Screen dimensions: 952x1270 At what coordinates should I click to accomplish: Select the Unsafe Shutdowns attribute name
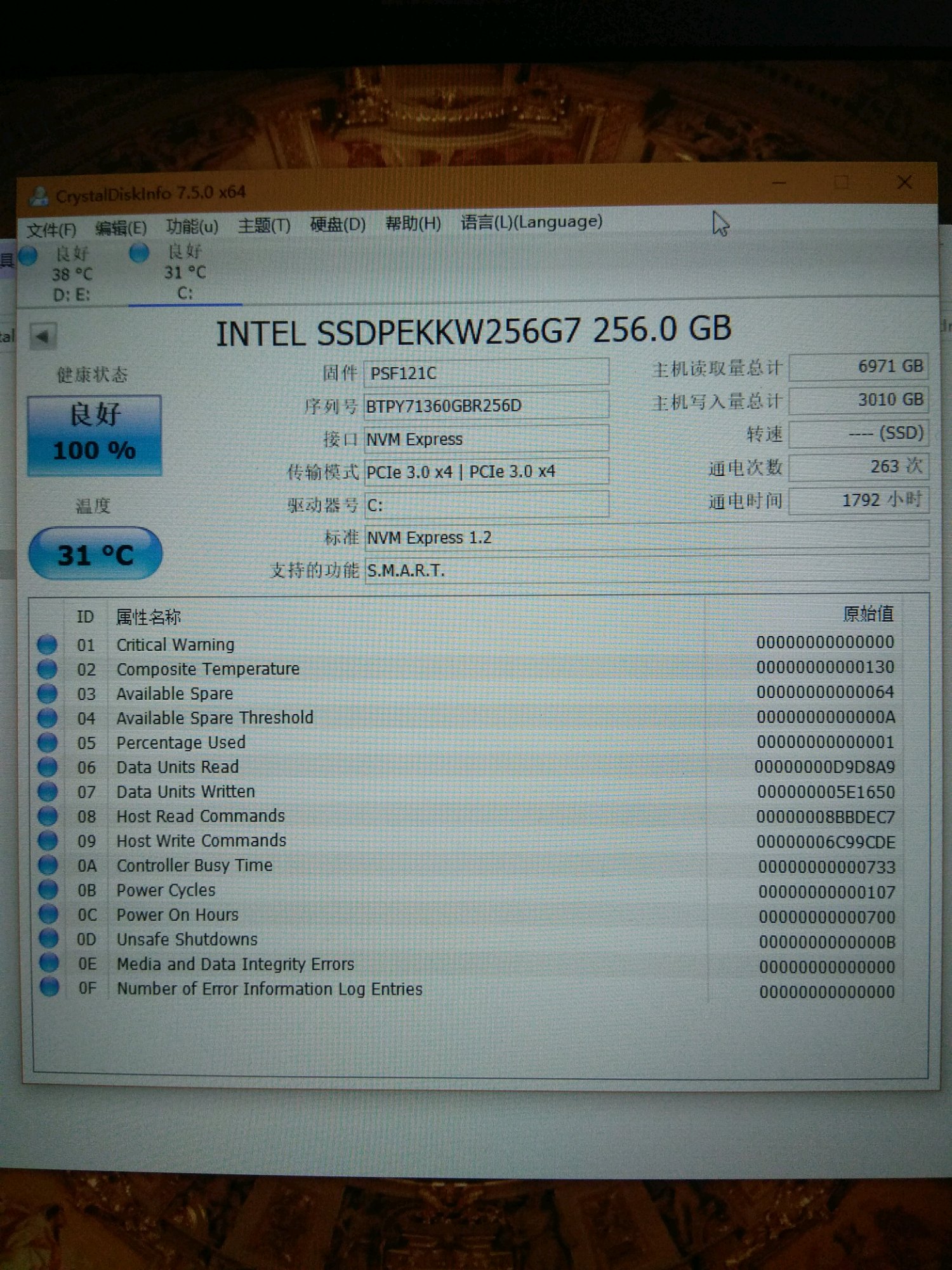pos(187,939)
